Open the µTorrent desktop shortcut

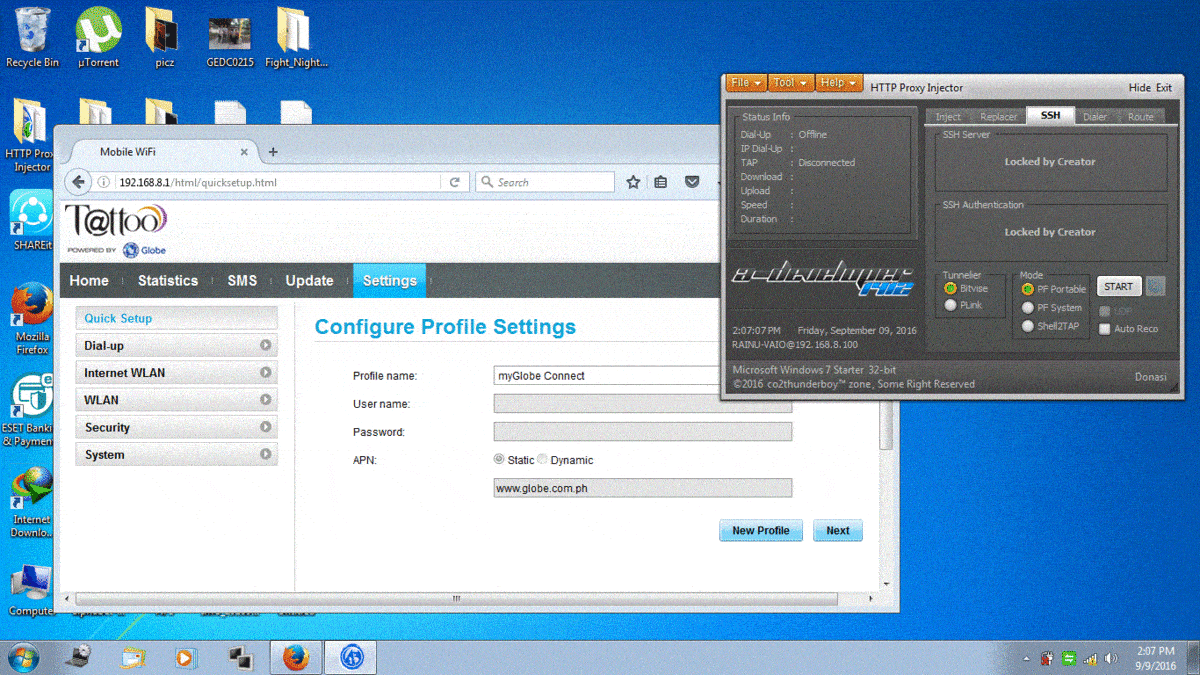coord(97,38)
